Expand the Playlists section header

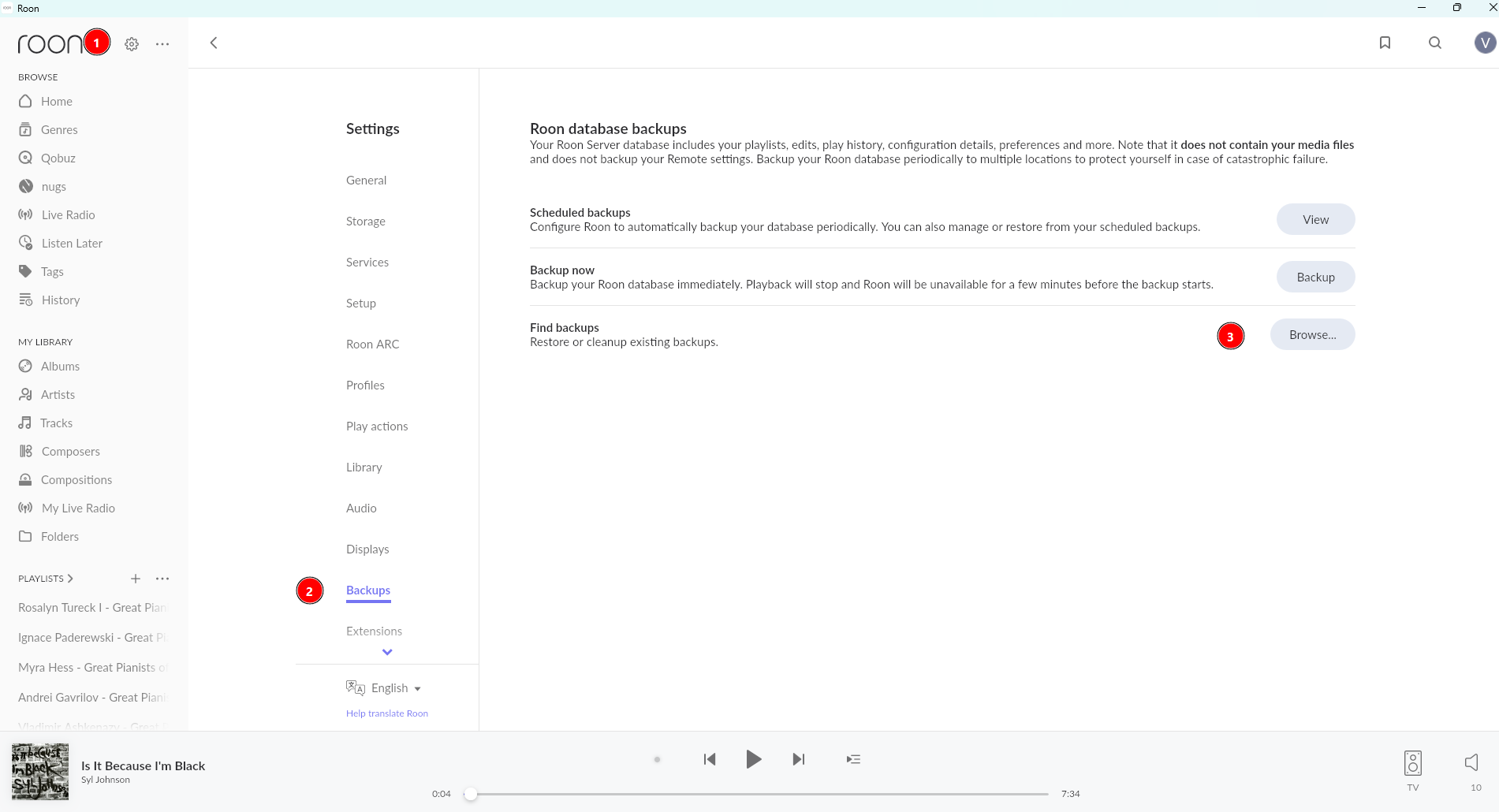[46, 579]
